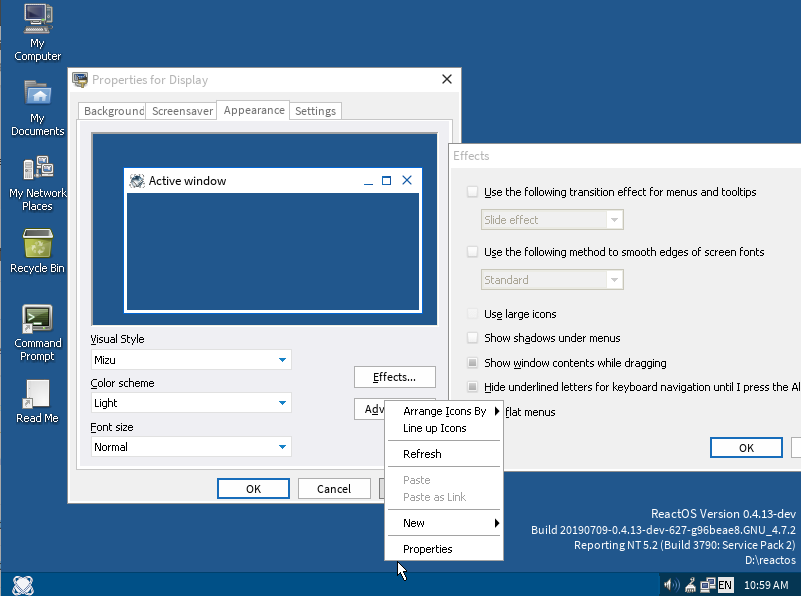This screenshot has width=801, height=596.
Task: Click the Properties for Display title bar icon
Action: [80, 80]
